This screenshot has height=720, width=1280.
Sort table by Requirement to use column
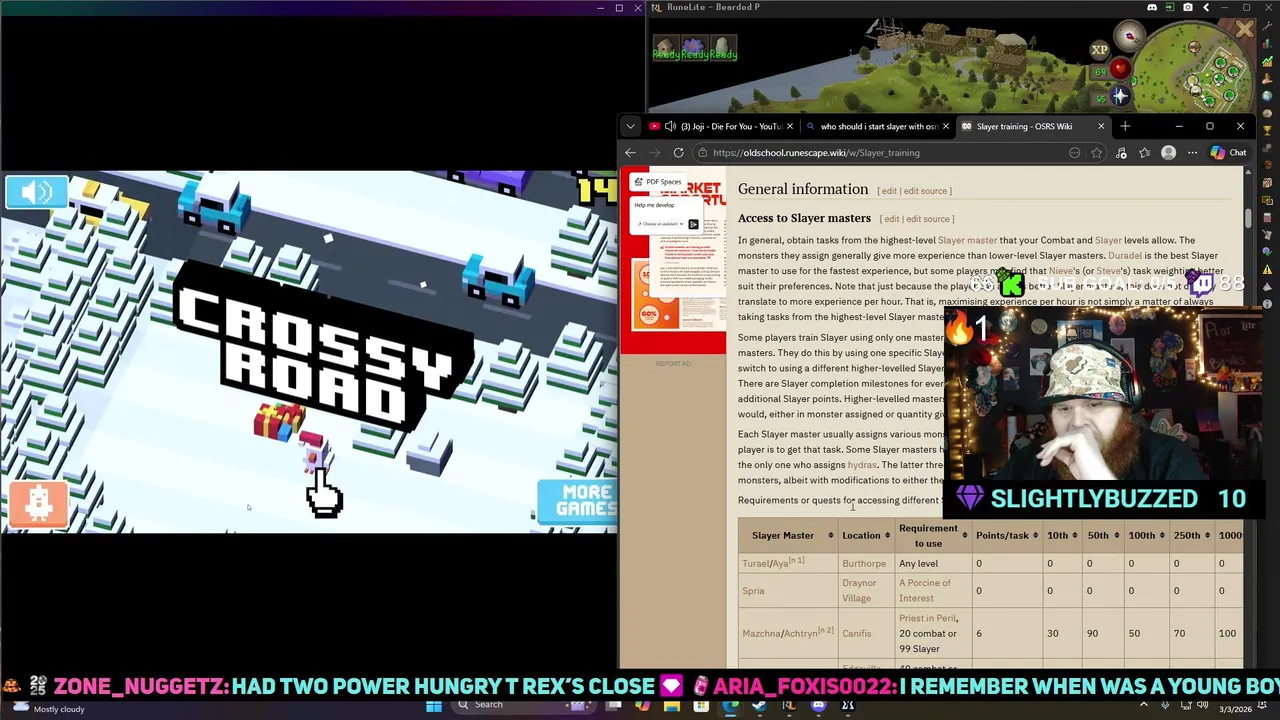point(933,536)
